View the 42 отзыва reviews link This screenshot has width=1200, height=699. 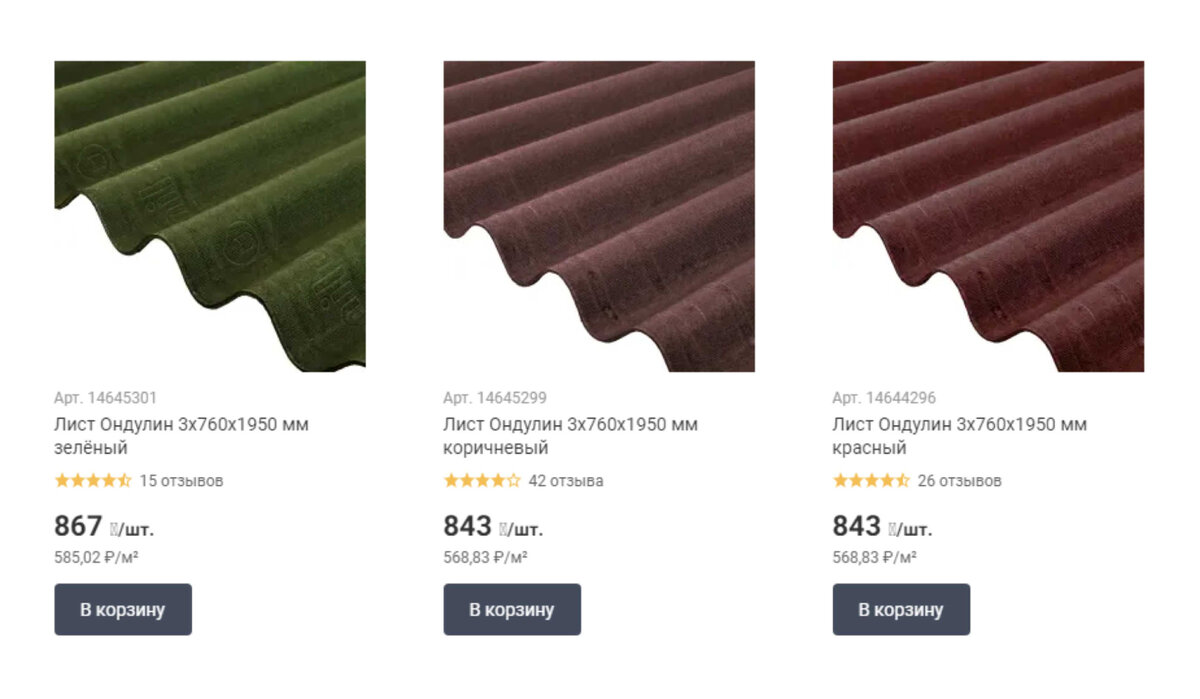tap(566, 481)
